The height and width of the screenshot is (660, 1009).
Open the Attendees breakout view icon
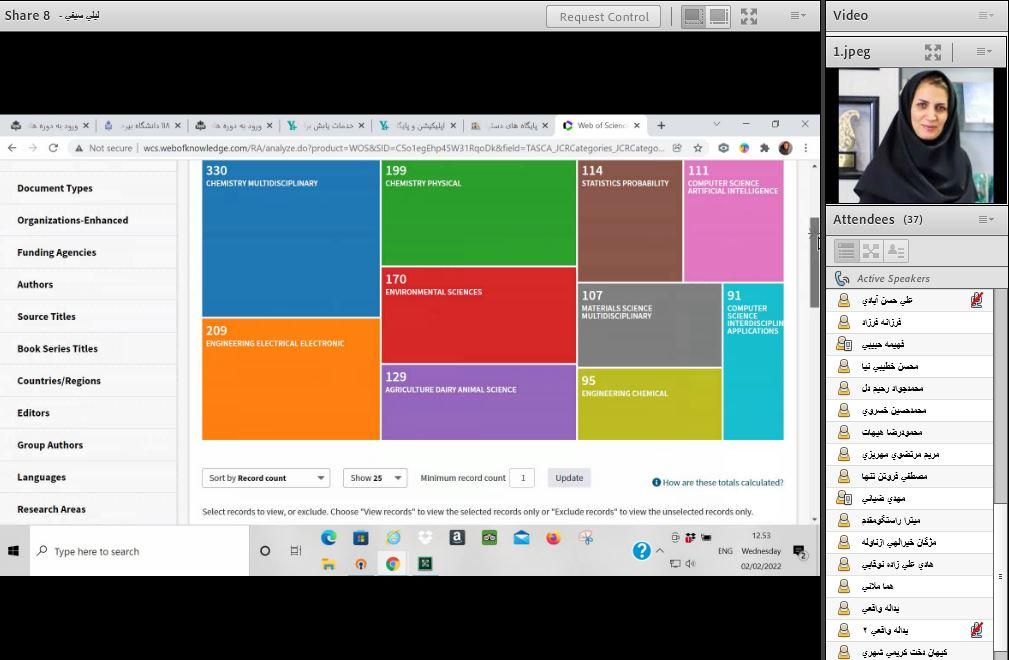(x=871, y=251)
